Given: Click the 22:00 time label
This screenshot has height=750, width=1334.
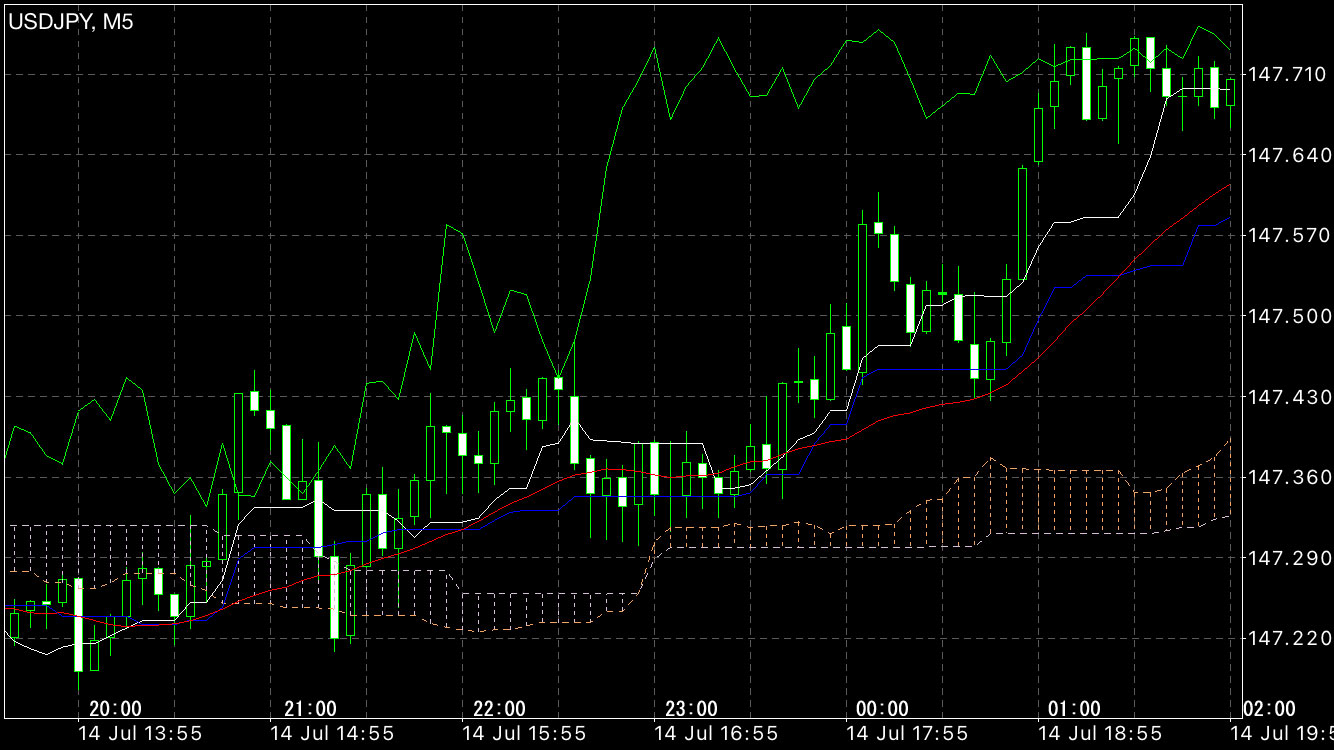Looking at the screenshot, I should [x=499, y=709].
